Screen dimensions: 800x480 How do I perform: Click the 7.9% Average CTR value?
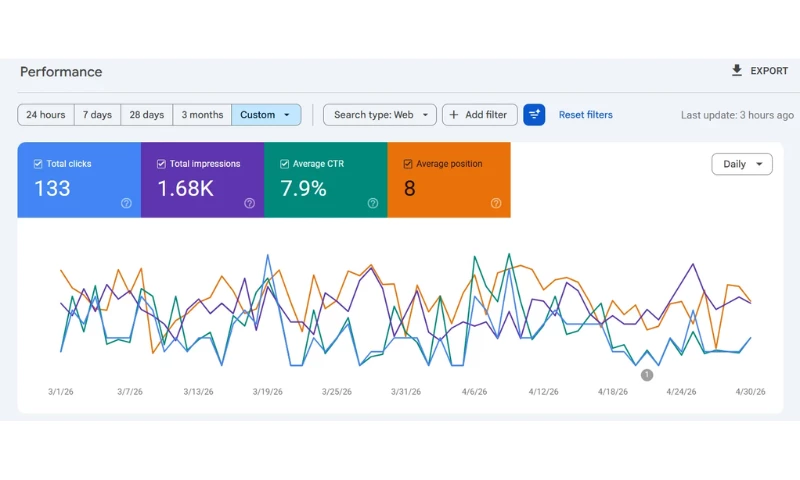[x=303, y=189]
